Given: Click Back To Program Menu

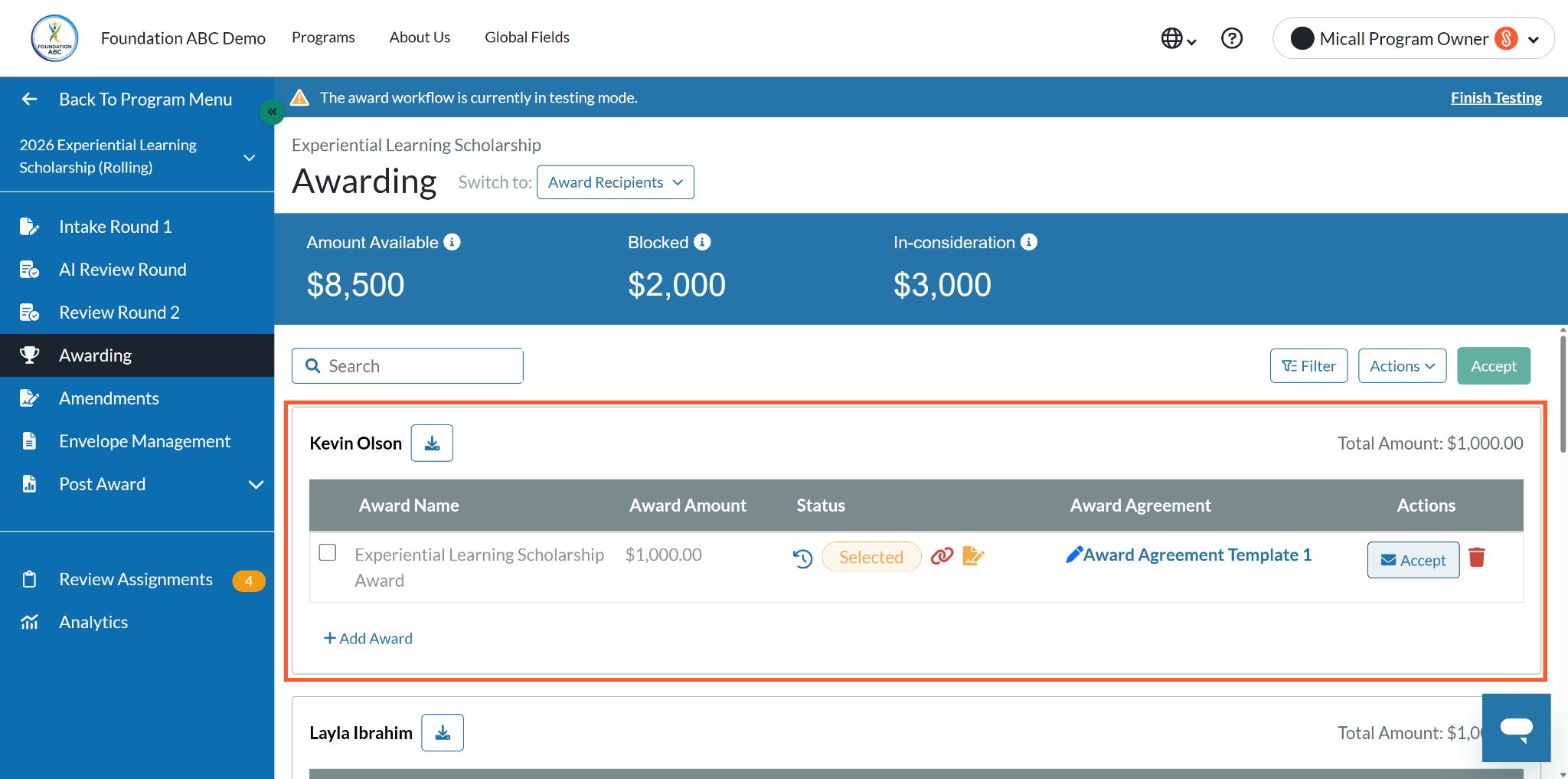Looking at the screenshot, I should pyautogui.click(x=145, y=99).
